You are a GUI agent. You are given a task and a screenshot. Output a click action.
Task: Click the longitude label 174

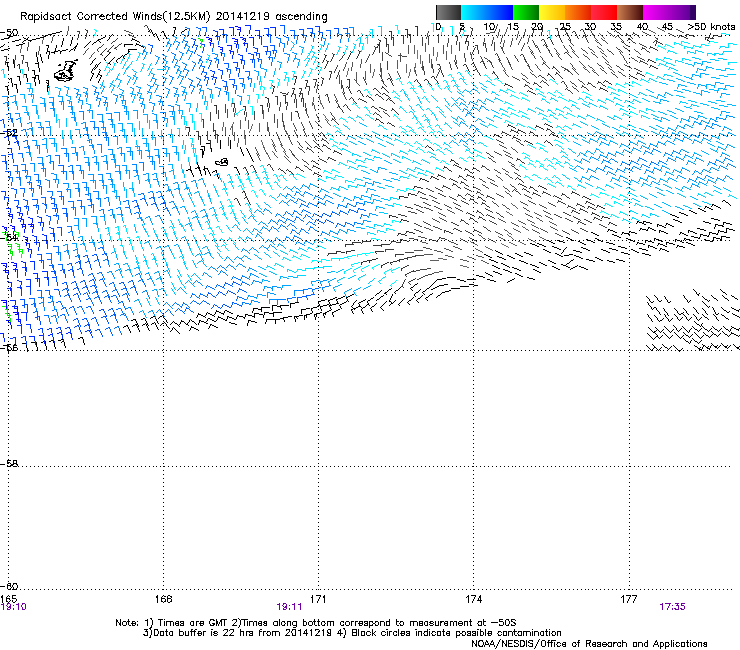click(x=473, y=599)
